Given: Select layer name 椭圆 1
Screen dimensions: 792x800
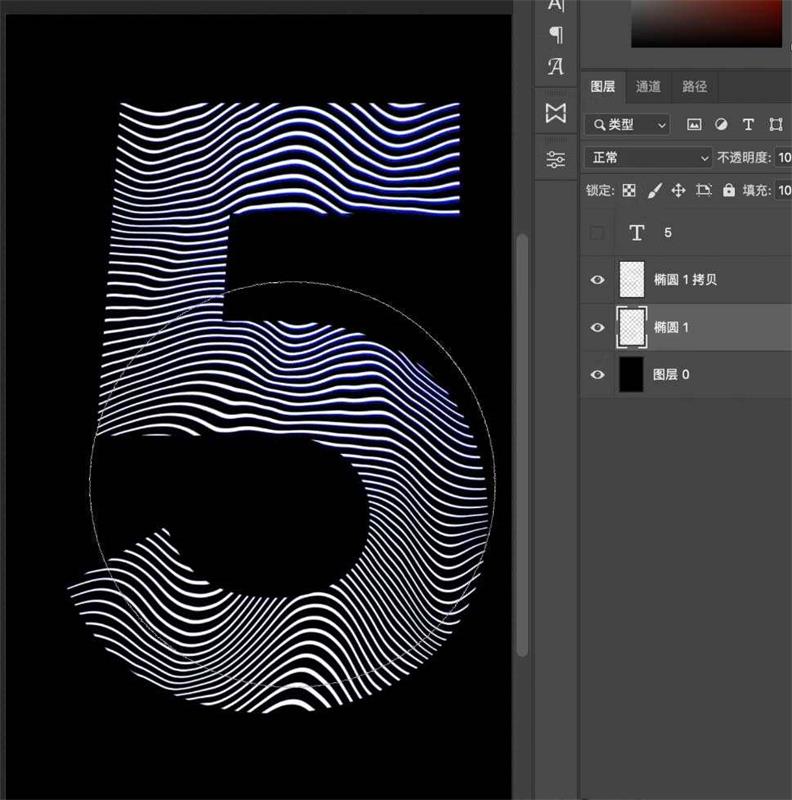Looking at the screenshot, I should pyautogui.click(x=671, y=327).
